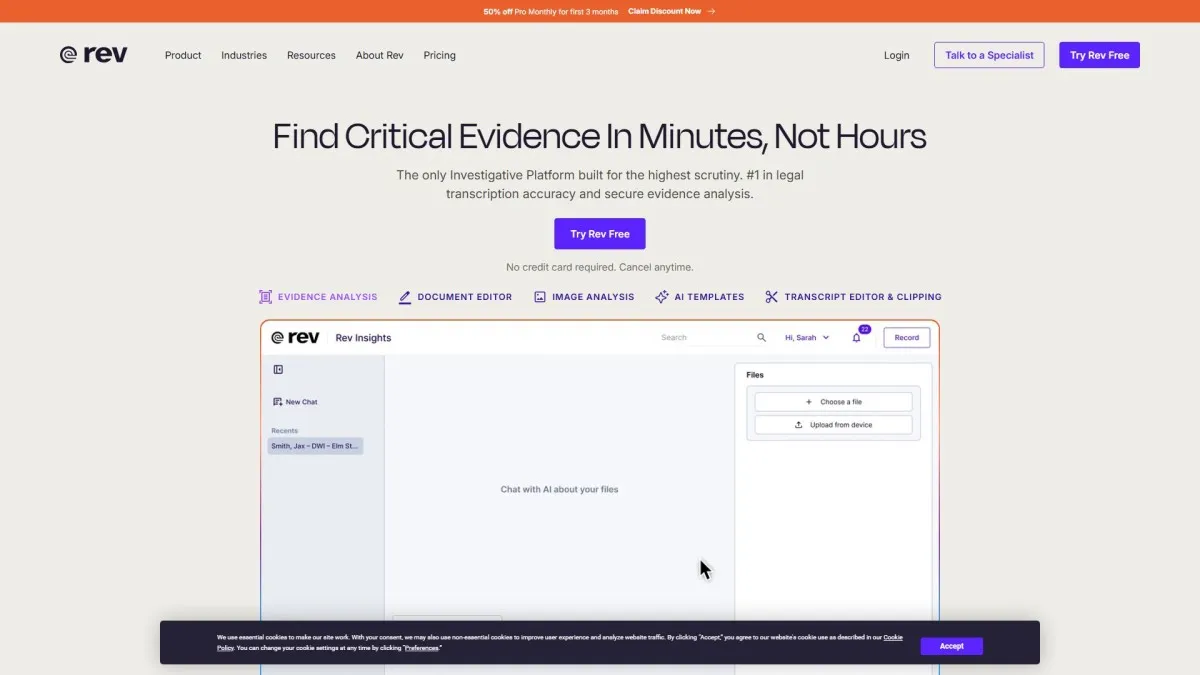Image resolution: width=1200 pixels, height=675 pixels.
Task: Select the Evidence Analysis tab
Action: pyautogui.click(x=318, y=297)
